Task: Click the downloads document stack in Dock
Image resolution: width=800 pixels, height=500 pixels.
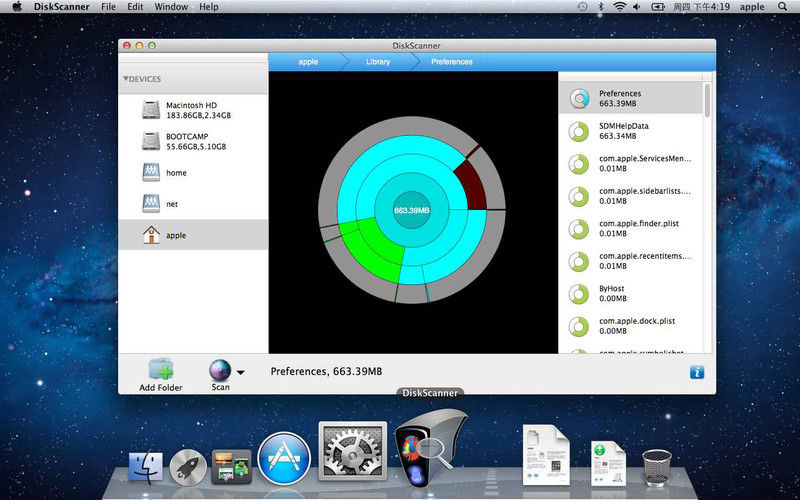Action: coord(608,463)
